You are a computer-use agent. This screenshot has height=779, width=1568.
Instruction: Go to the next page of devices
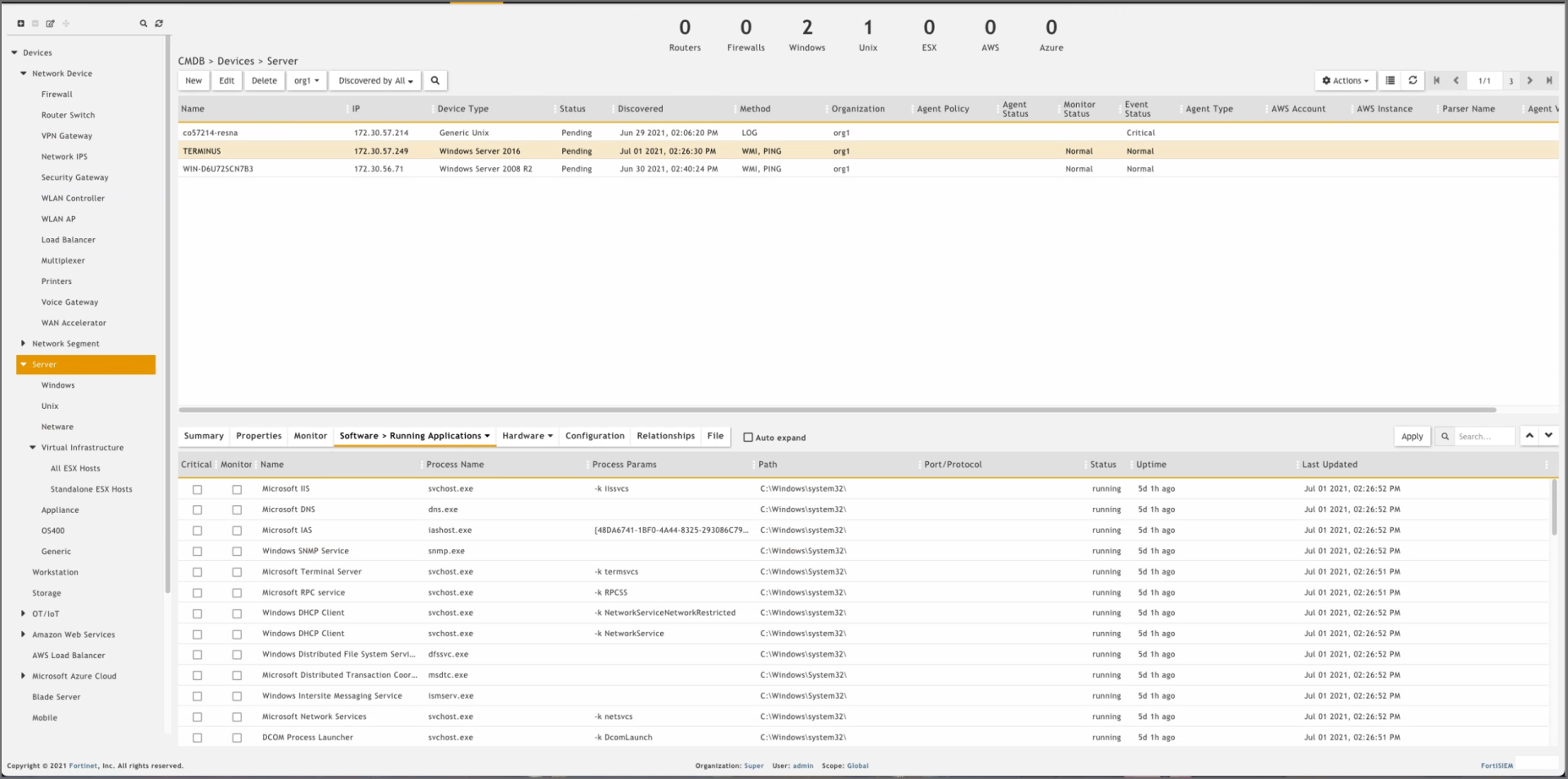click(1530, 81)
